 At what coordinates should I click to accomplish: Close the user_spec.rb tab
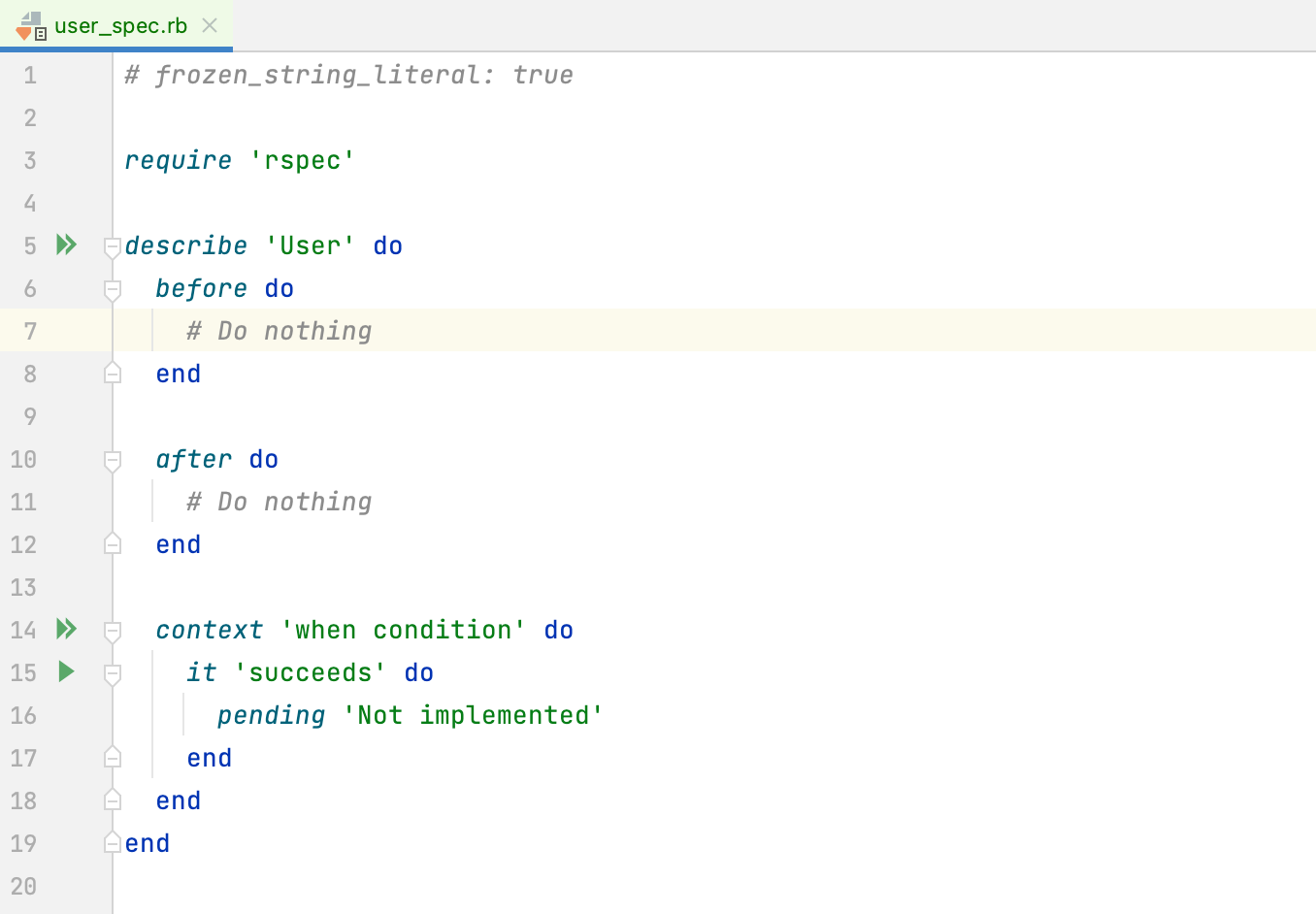click(x=210, y=26)
